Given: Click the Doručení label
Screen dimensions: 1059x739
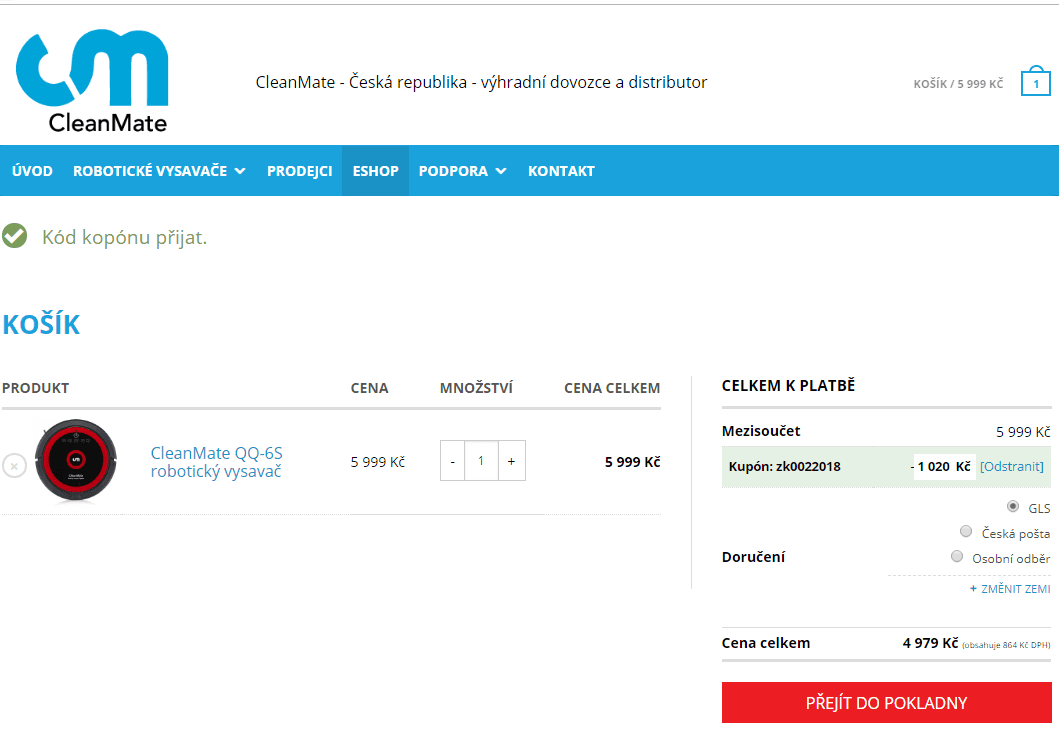Looking at the screenshot, I should [x=753, y=557].
